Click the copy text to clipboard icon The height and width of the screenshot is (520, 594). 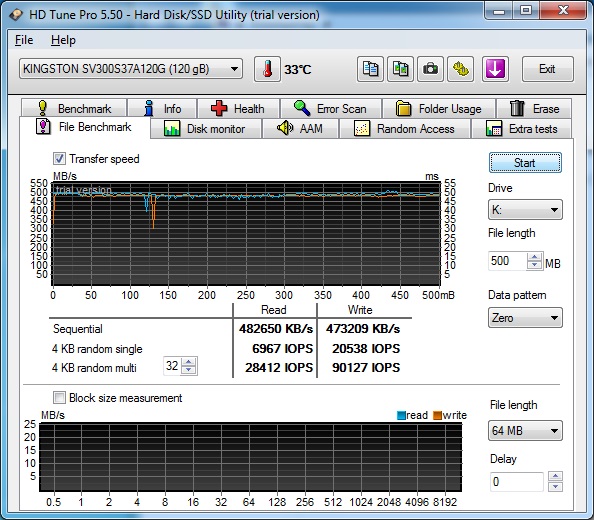(370, 69)
